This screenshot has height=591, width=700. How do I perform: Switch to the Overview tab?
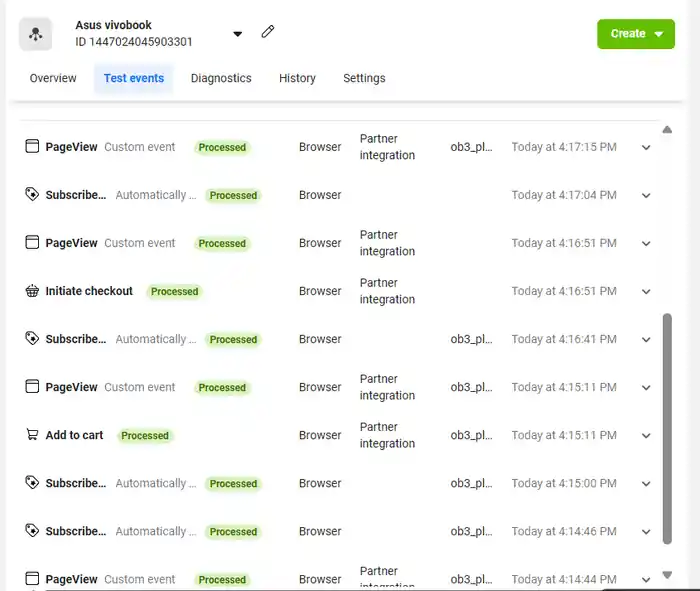(53, 78)
